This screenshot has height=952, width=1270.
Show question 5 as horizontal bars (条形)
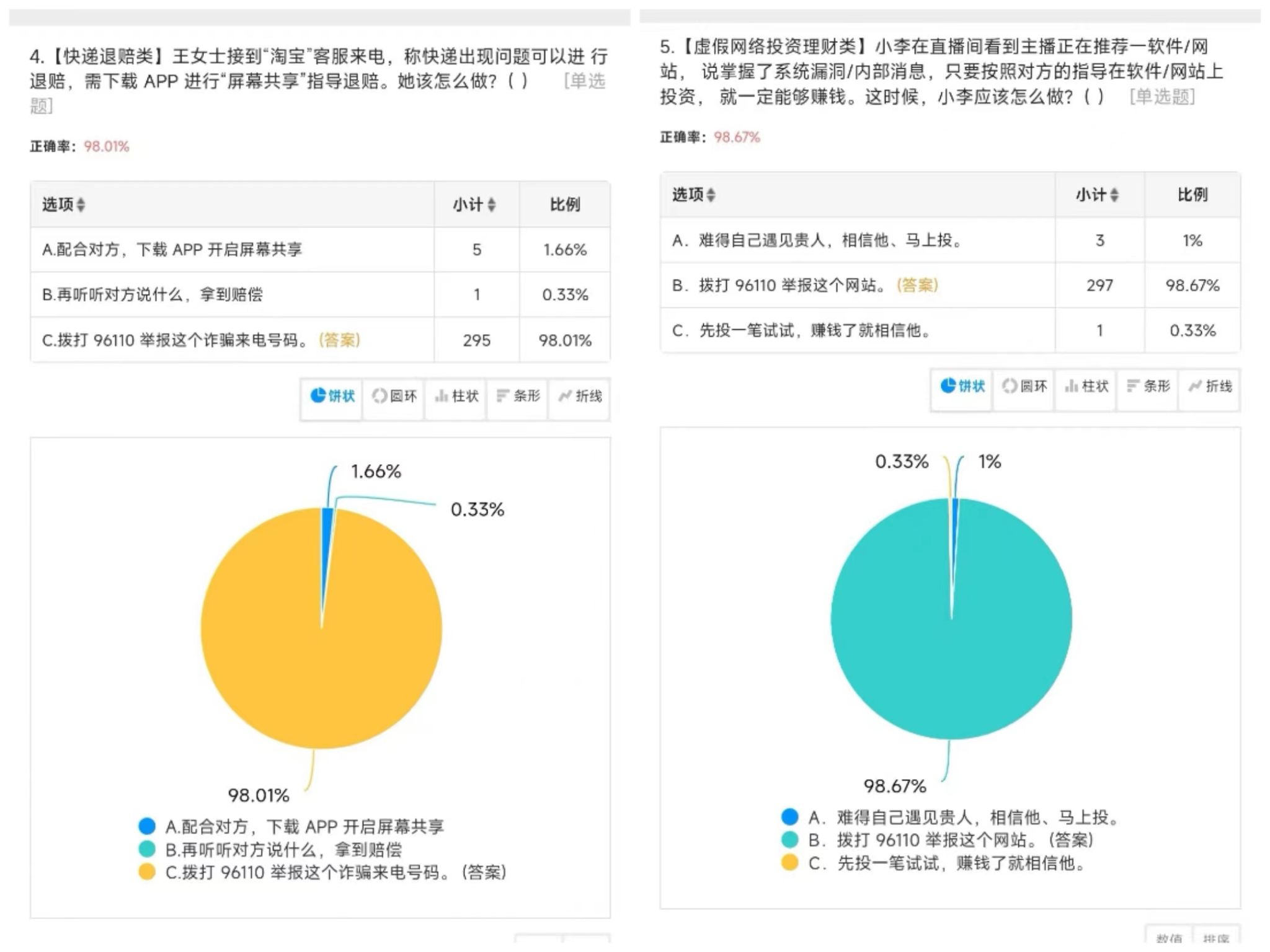click(1148, 387)
